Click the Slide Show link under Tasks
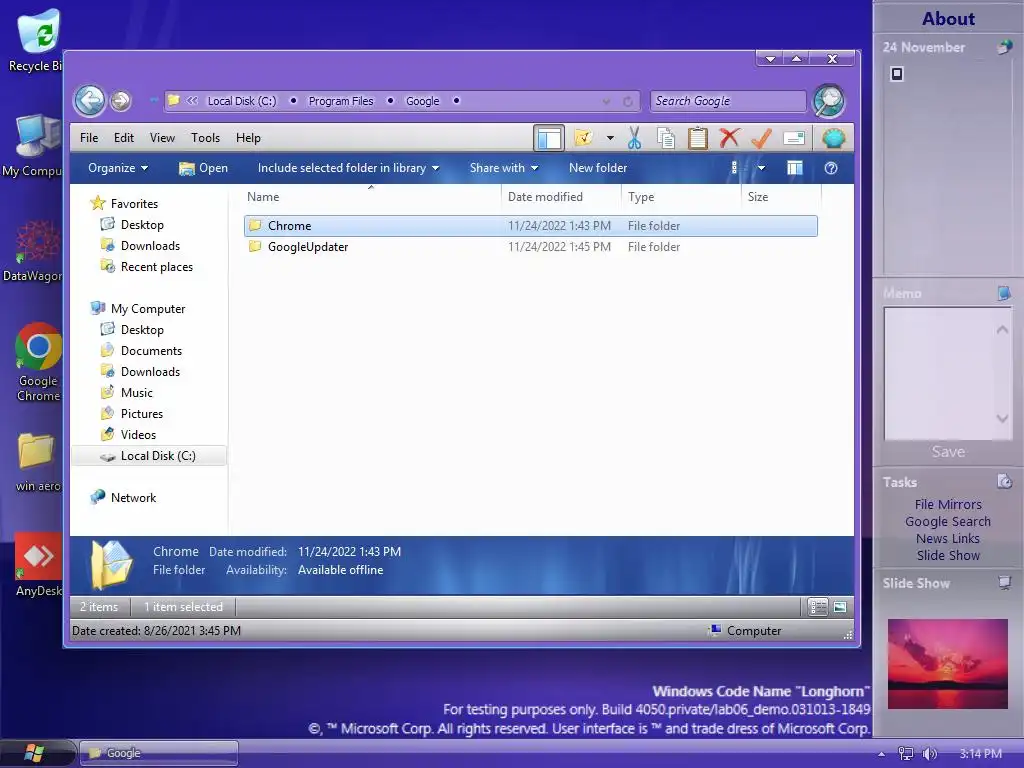The width and height of the screenshot is (1024, 768). pyautogui.click(x=948, y=555)
